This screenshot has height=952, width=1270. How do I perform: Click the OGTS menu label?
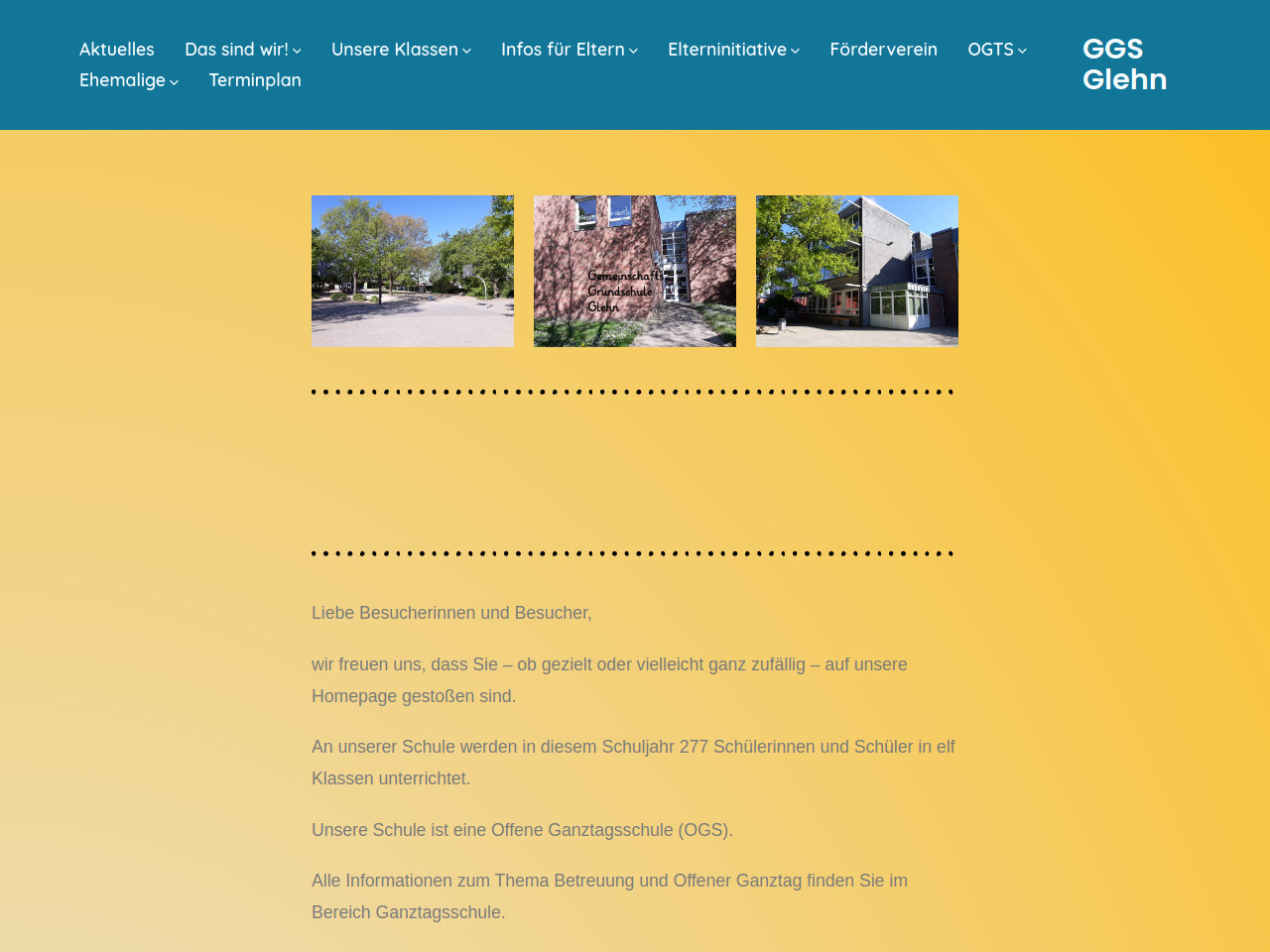(x=990, y=50)
